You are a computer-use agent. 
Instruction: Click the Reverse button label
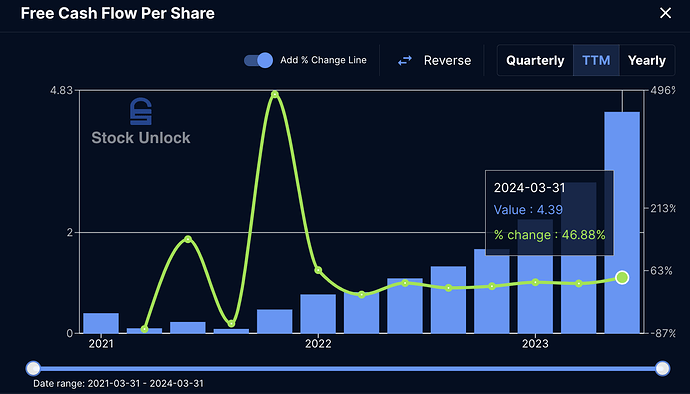click(x=447, y=61)
